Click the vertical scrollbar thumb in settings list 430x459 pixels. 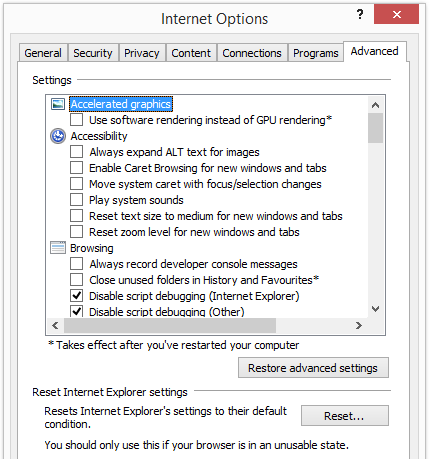click(x=375, y=128)
